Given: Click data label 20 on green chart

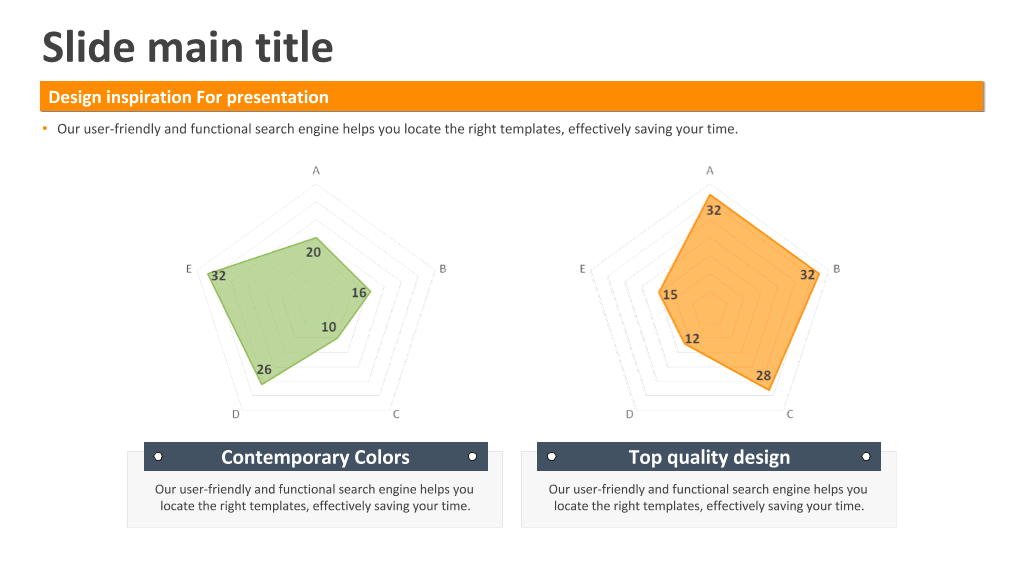Looking at the screenshot, I should point(313,252).
